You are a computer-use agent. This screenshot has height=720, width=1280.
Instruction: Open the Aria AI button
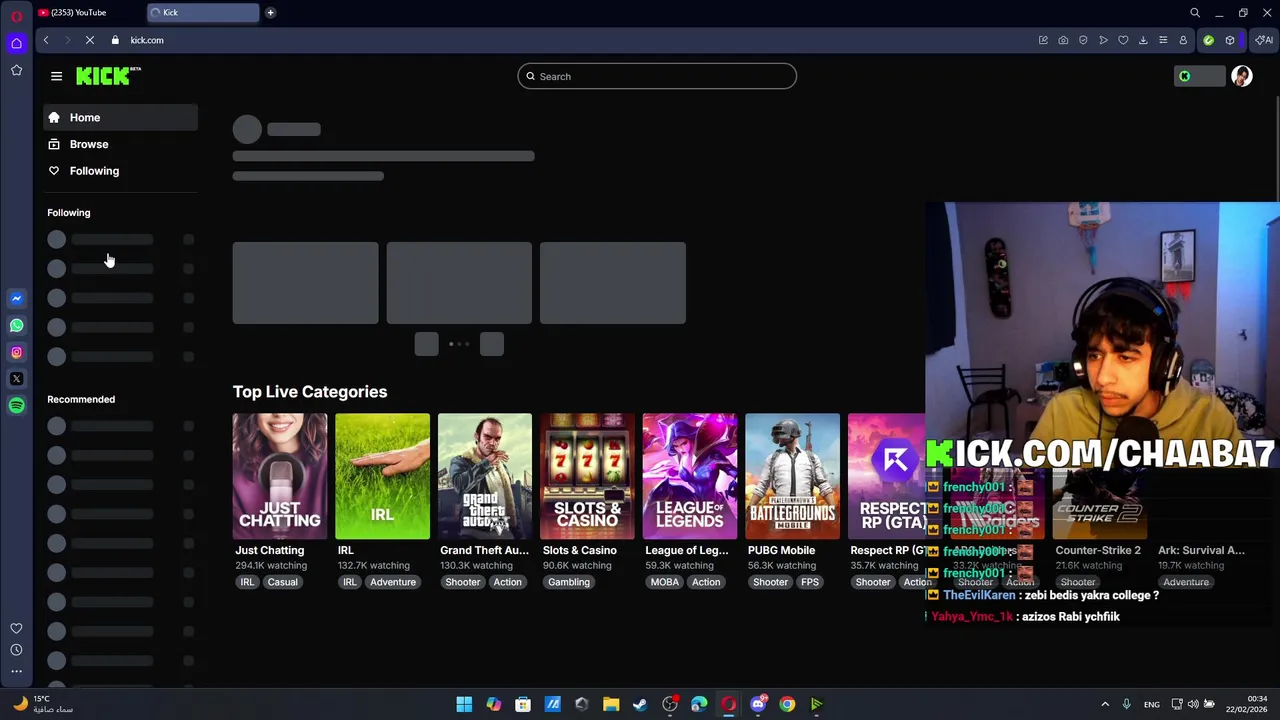pyautogui.click(x=1264, y=40)
